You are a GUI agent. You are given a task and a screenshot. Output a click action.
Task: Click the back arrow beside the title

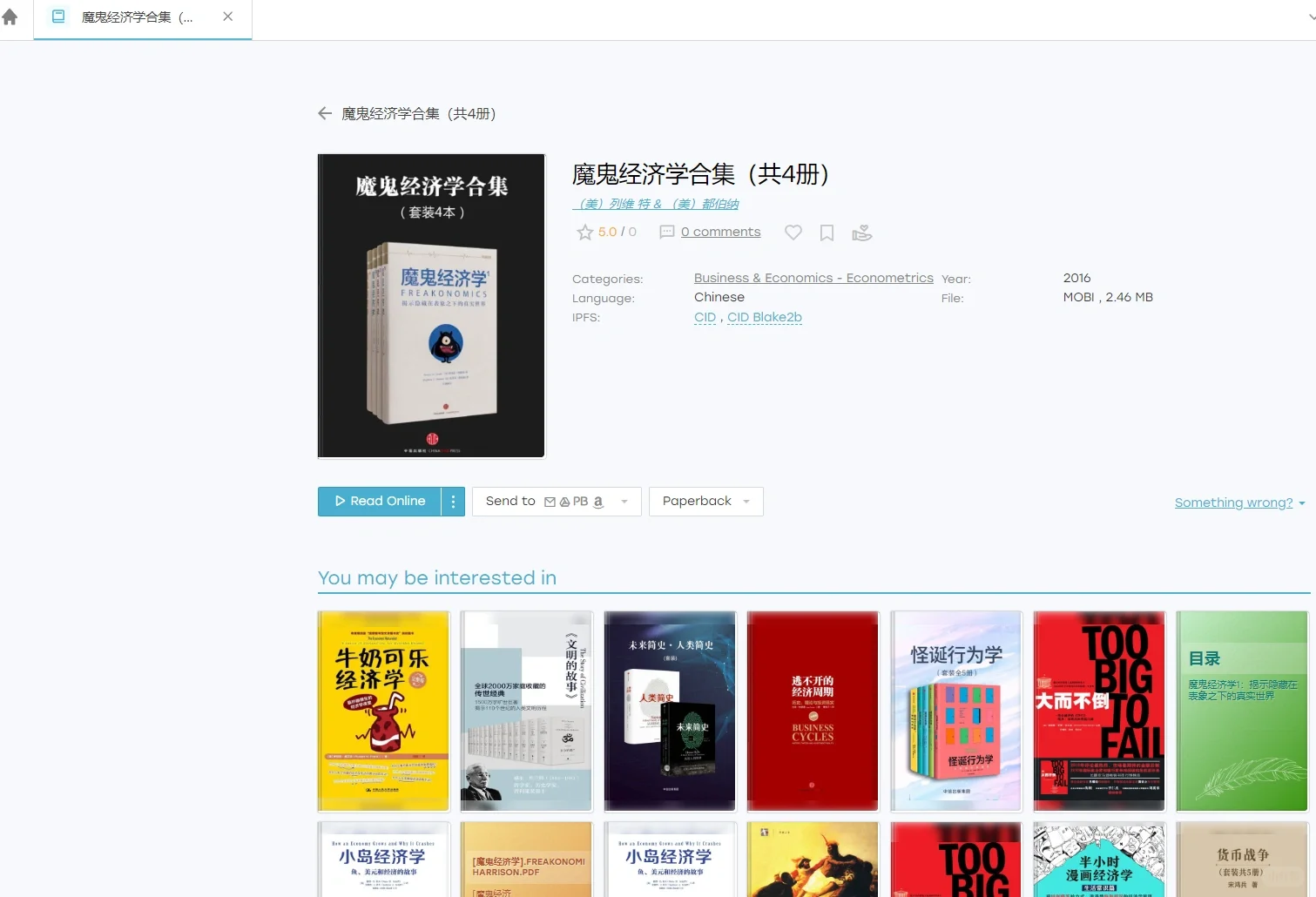point(325,113)
